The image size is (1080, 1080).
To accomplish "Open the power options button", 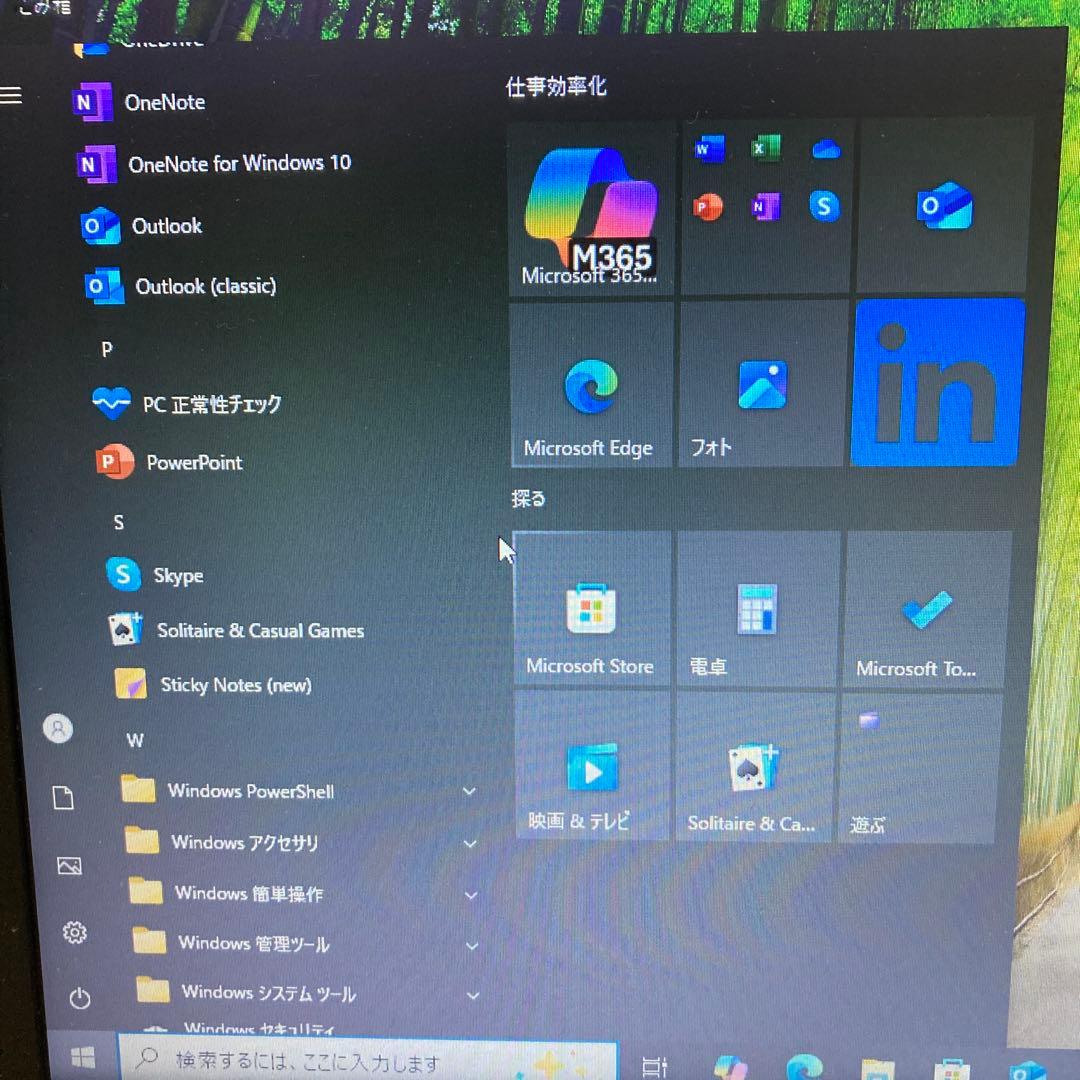I will click(x=78, y=998).
